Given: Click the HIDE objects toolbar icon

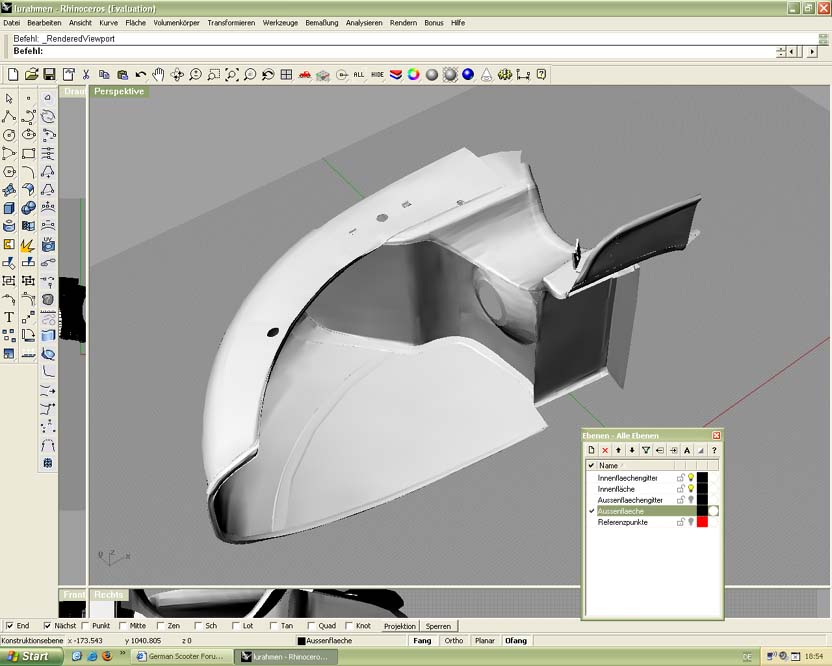Looking at the screenshot, I should pos(377,74).
